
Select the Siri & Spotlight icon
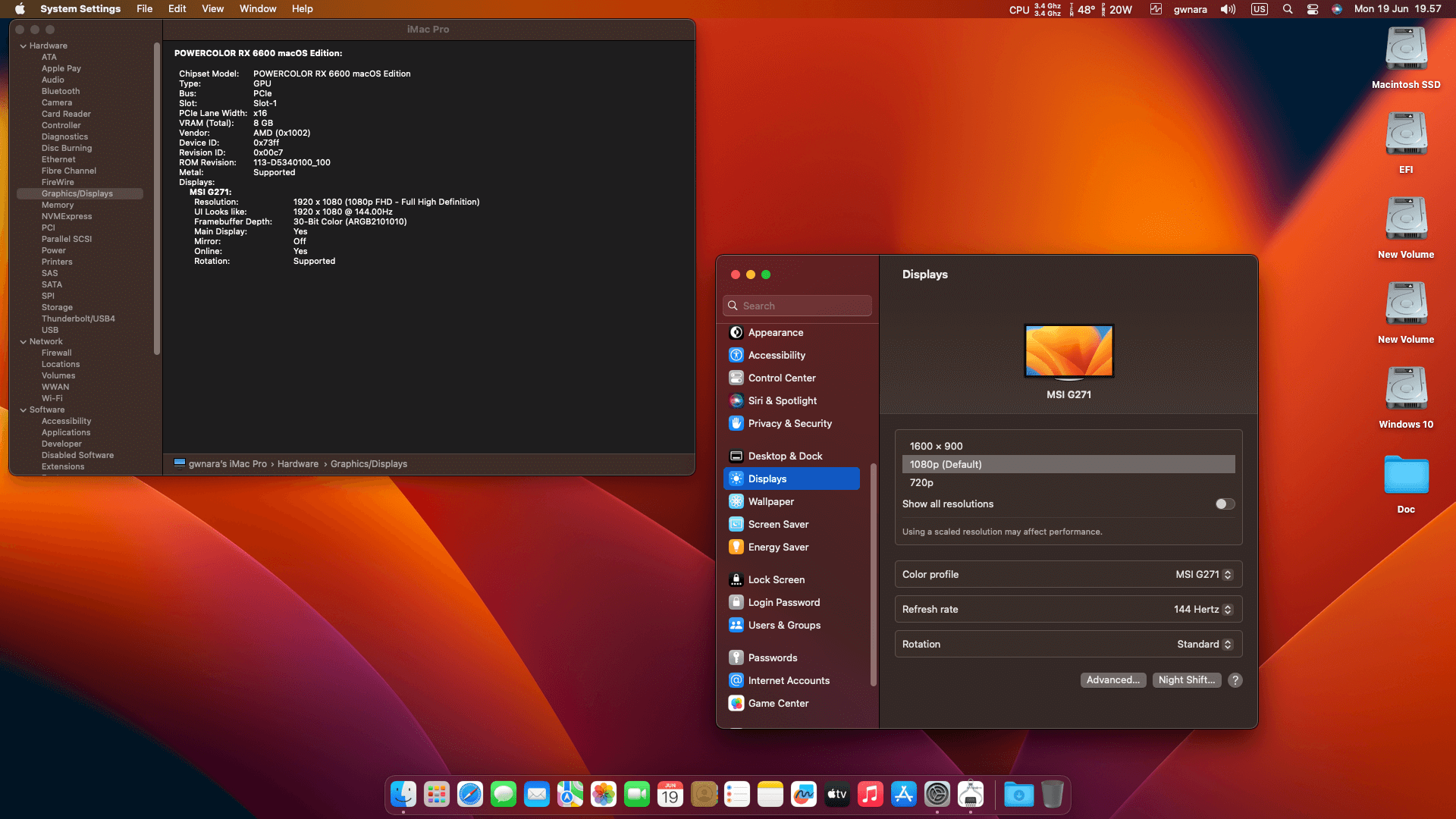click(736, 400)
